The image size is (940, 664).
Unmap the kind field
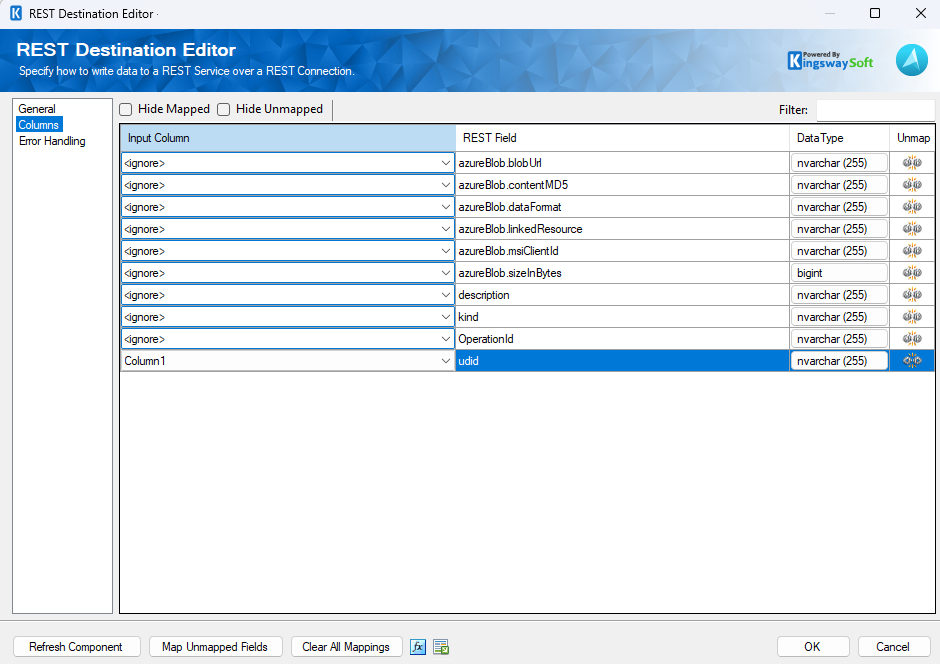coord(912,316)
